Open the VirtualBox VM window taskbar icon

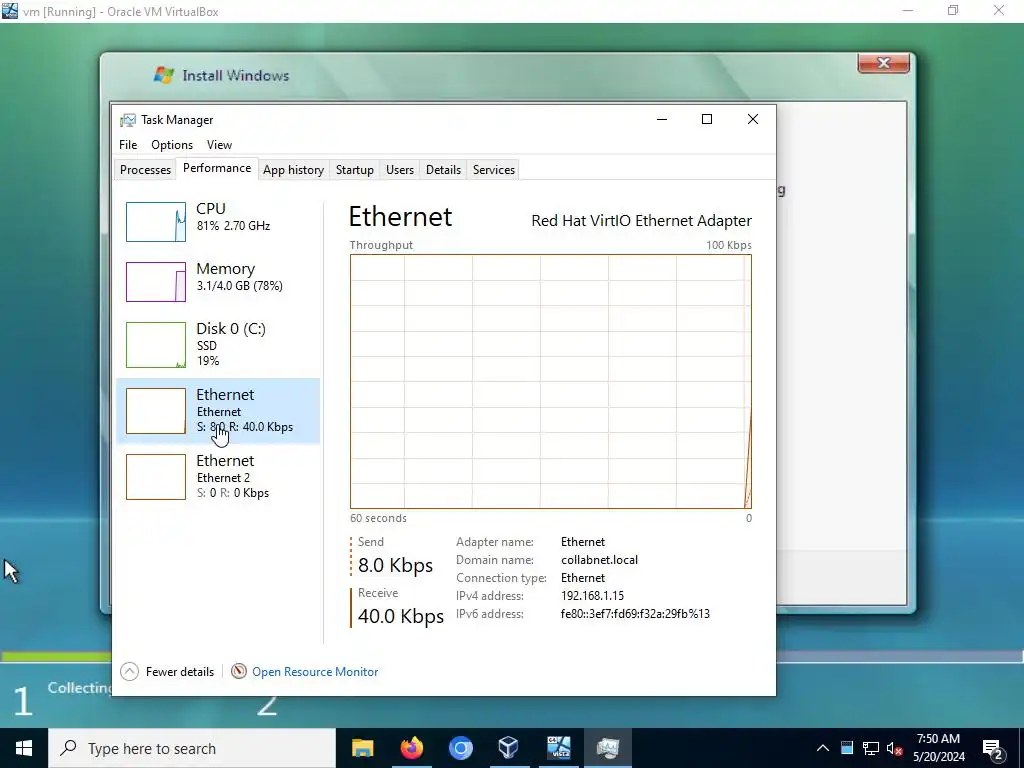(x=558, y=748)
